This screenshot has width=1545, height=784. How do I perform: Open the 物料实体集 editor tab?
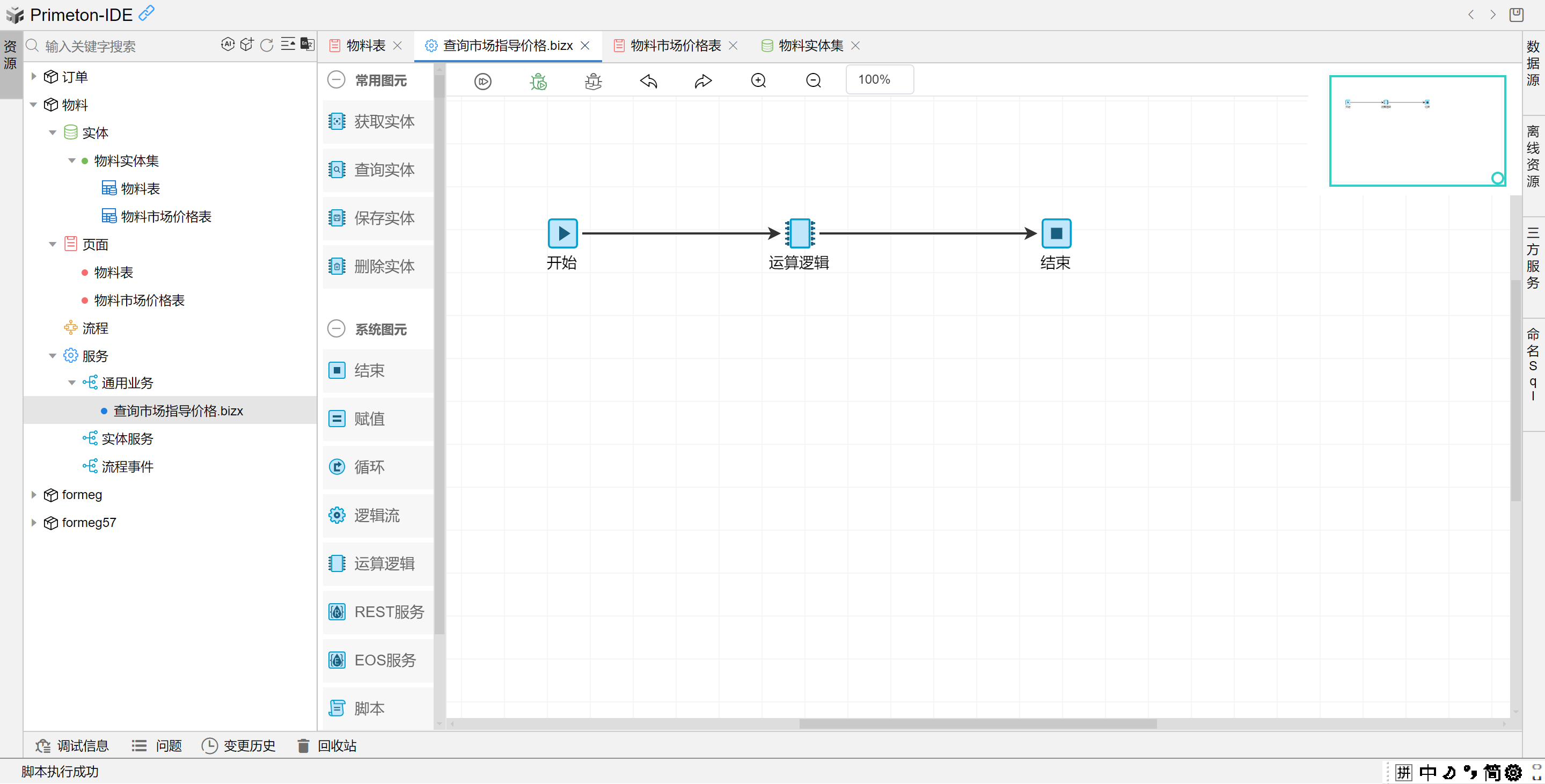(x=810, y=46)
